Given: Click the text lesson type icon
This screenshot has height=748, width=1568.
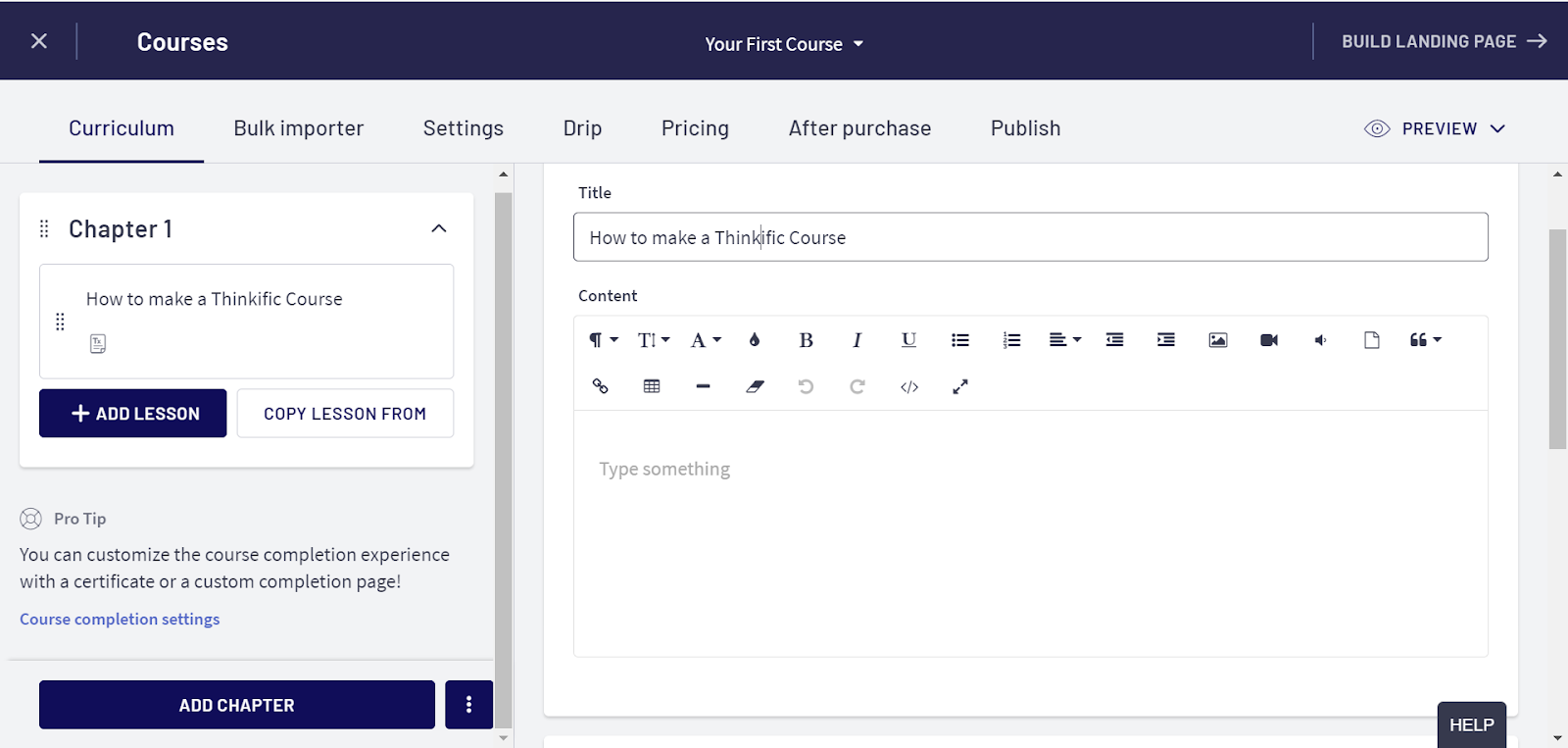Looking at the screenshot, I should pyautogui.click(x=98, y=344).
